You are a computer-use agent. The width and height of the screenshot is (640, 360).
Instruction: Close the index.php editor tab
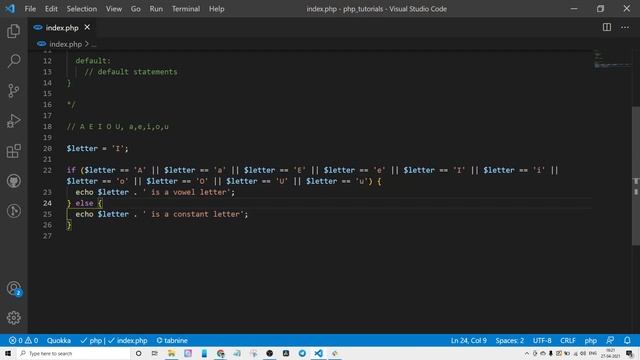pyautogui.click(x=87, y=27)
